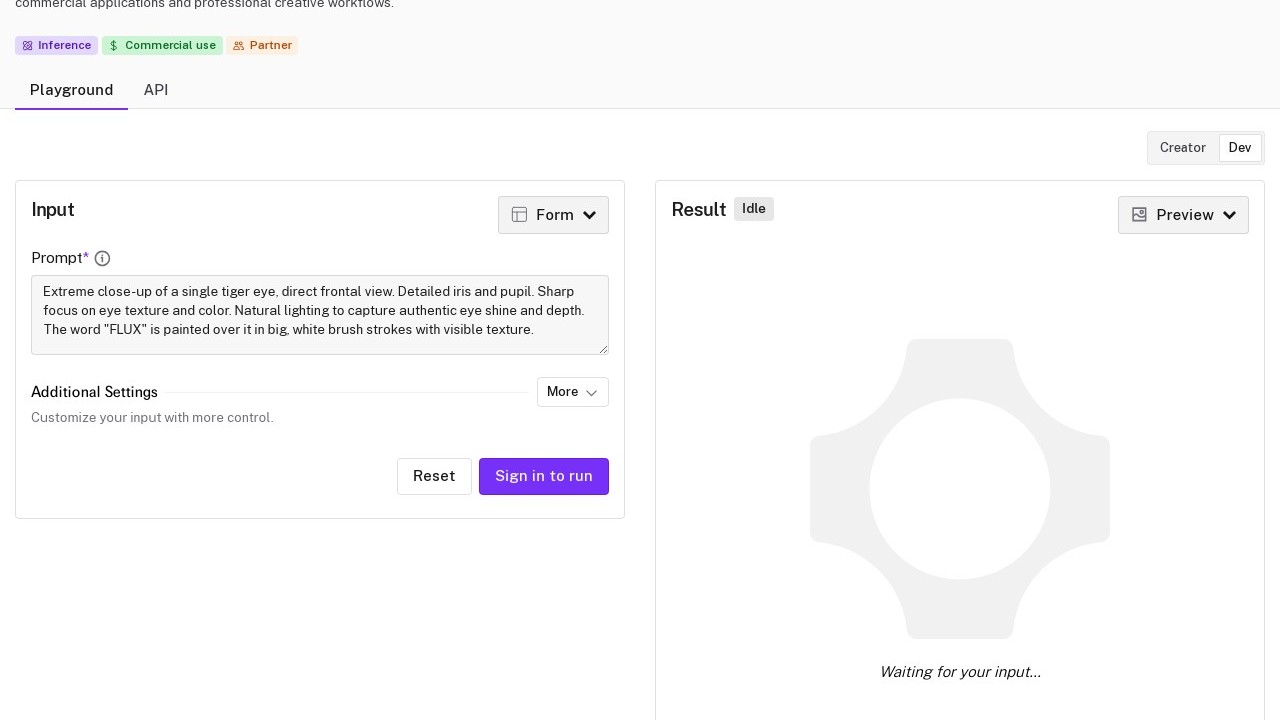
Task: Expand More additional settings
Action: point(572,392)
